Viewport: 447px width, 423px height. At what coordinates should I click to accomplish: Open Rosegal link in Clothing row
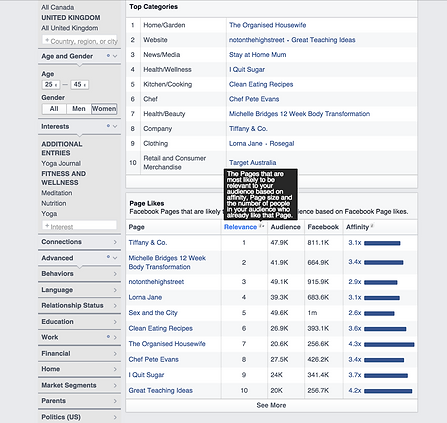point(282,144)
